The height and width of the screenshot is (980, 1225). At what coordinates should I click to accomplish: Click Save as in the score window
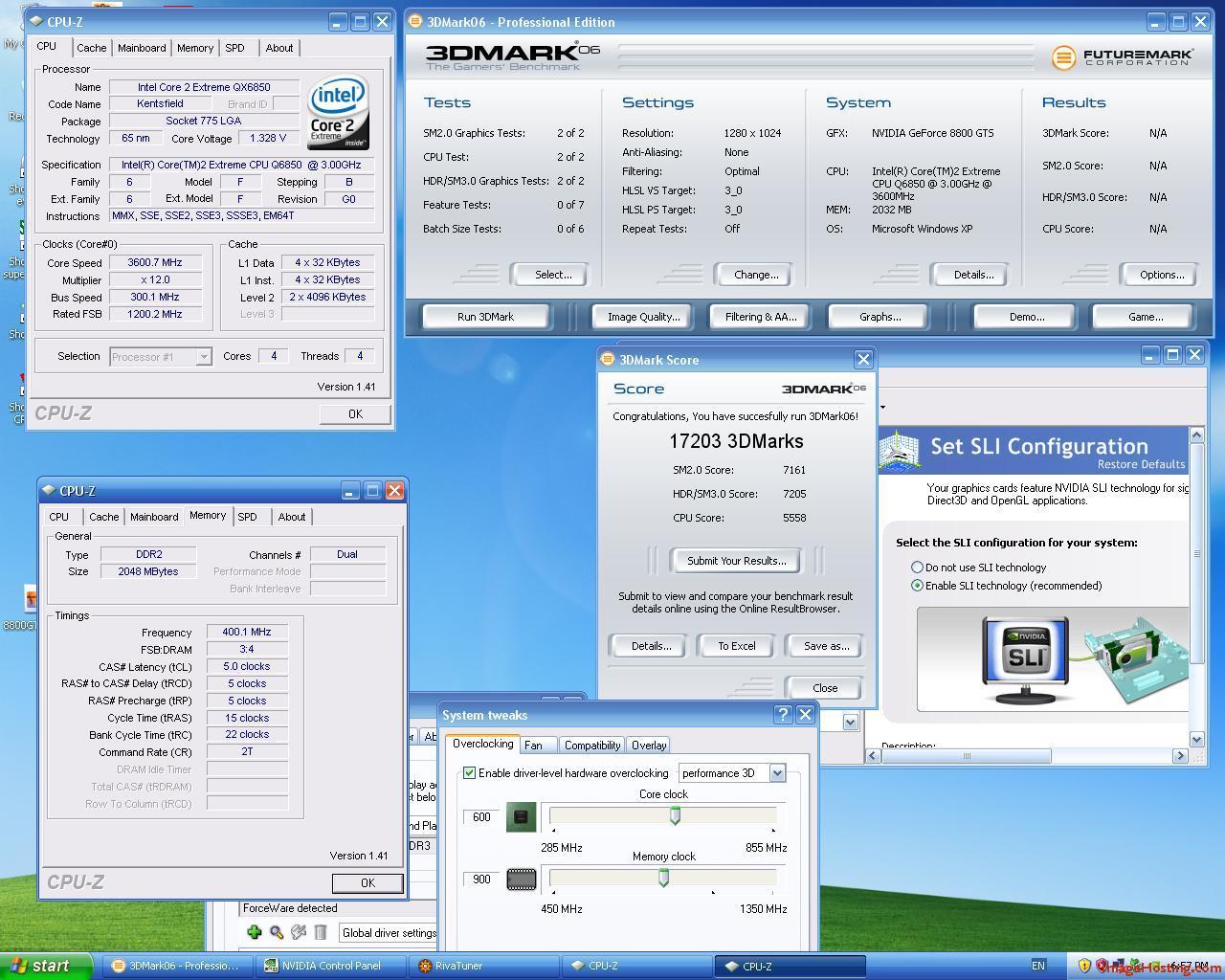pos(826,646)
